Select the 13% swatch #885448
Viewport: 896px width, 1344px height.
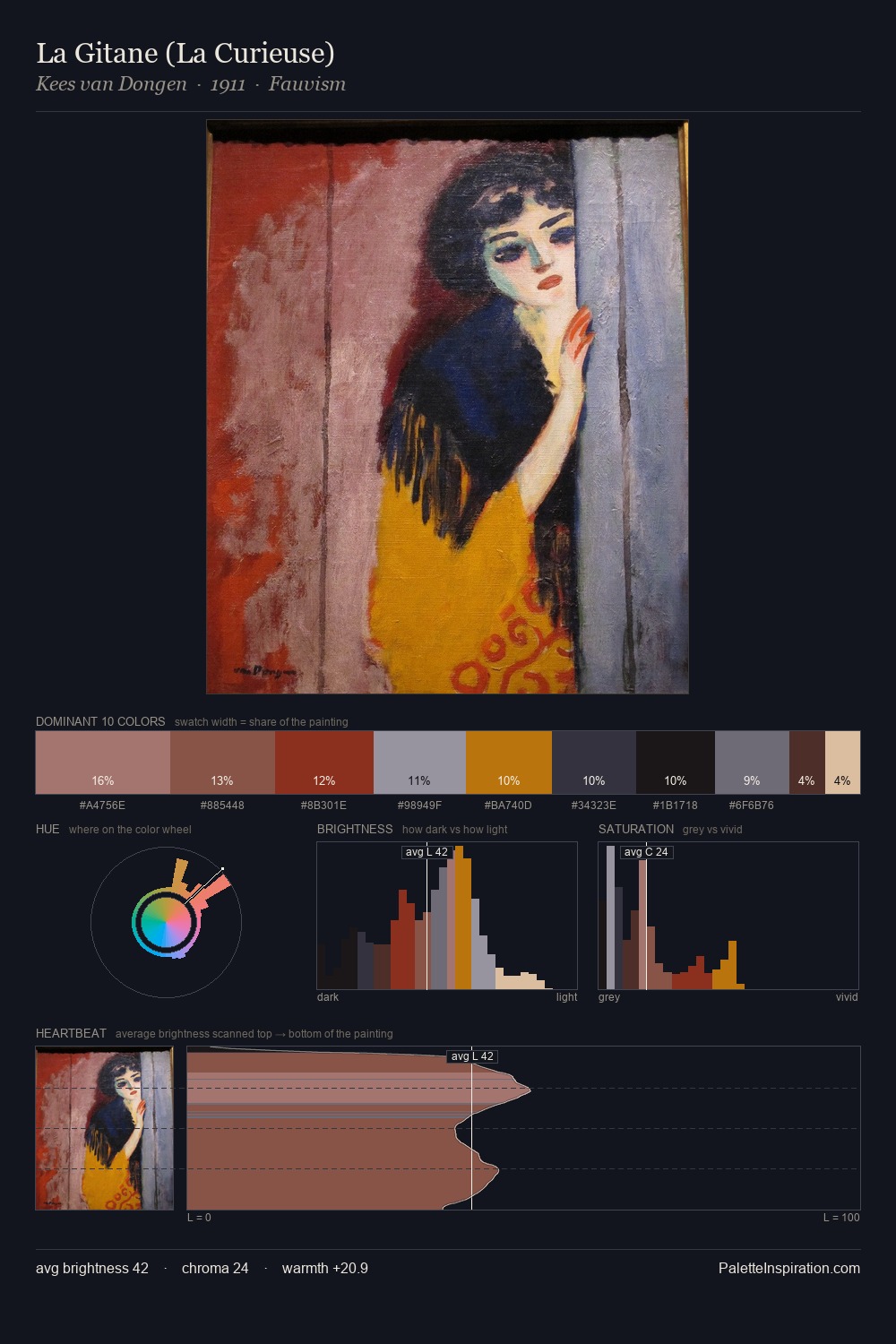[222, 762]
